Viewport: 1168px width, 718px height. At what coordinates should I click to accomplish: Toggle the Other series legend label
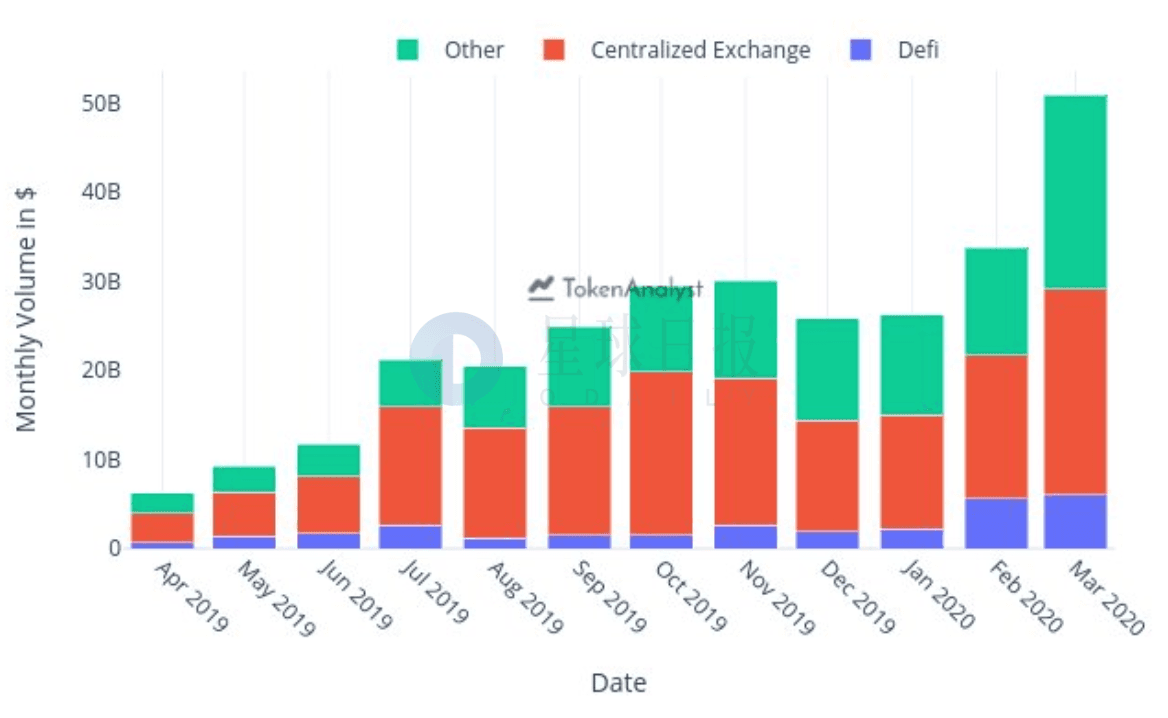(474, 50)
